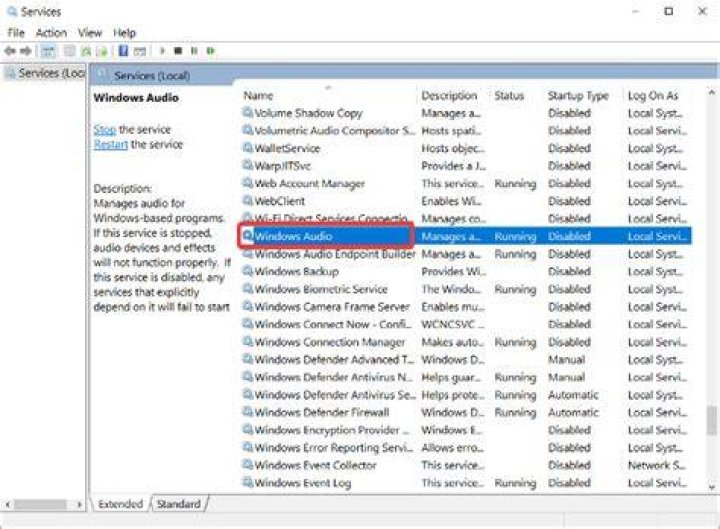Select Windows Camera Frame Server service
The height and width of the screenshot is (529, 720).
click(466, 306)
